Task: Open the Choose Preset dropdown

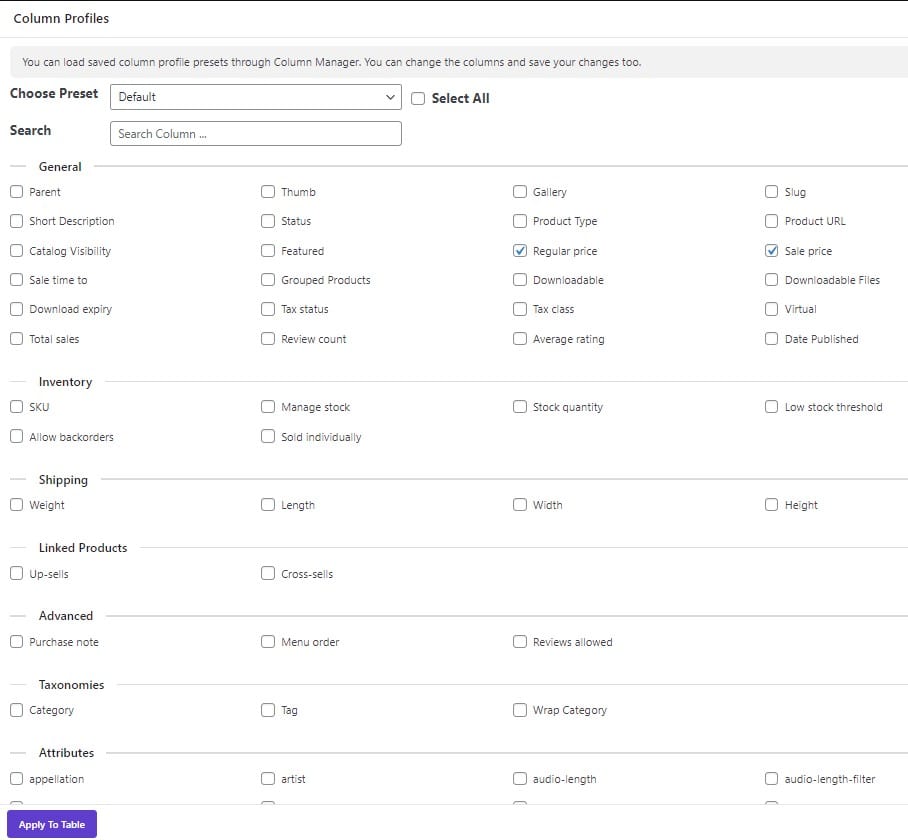Action: [x=255, y=97]
